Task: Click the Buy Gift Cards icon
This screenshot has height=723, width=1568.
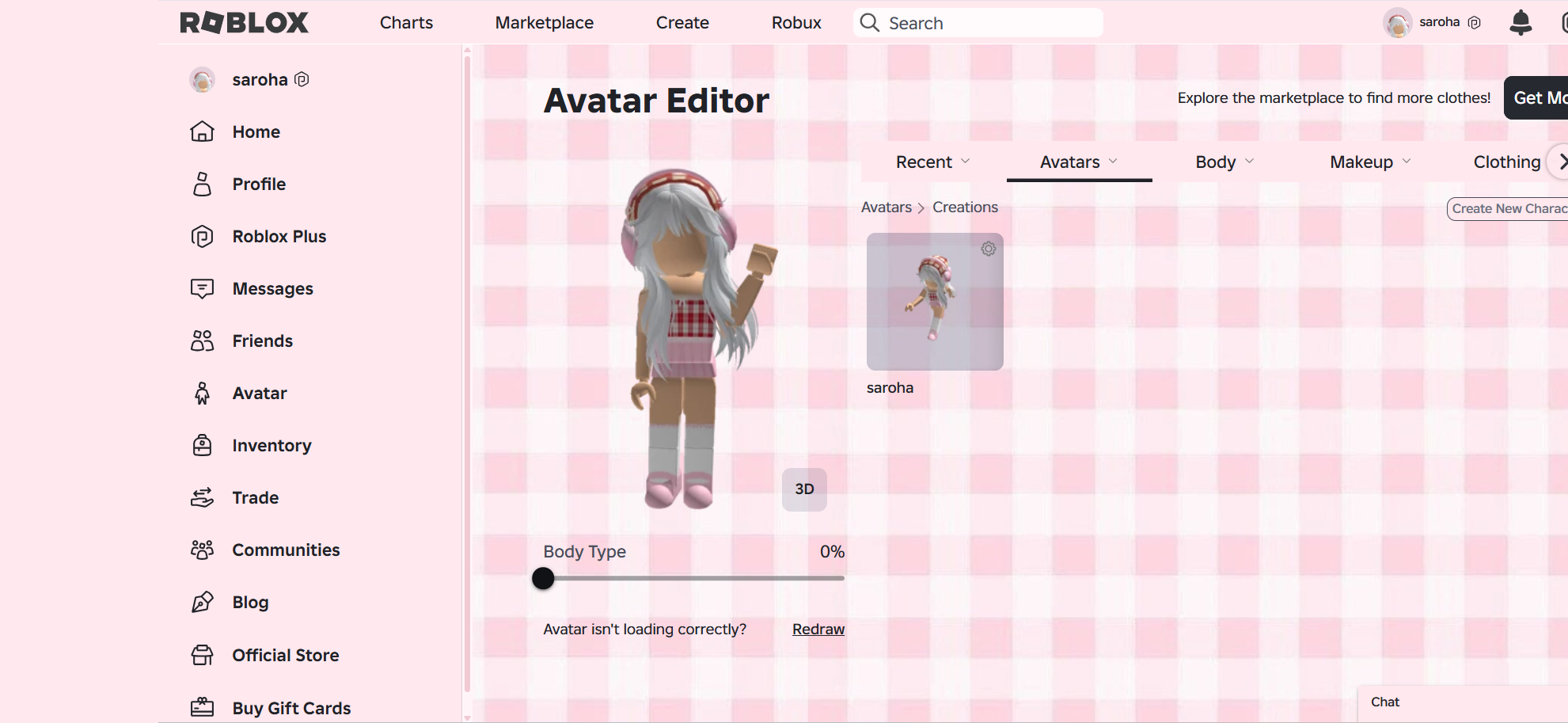Action: pyautogui.click(x=202, y=707)
